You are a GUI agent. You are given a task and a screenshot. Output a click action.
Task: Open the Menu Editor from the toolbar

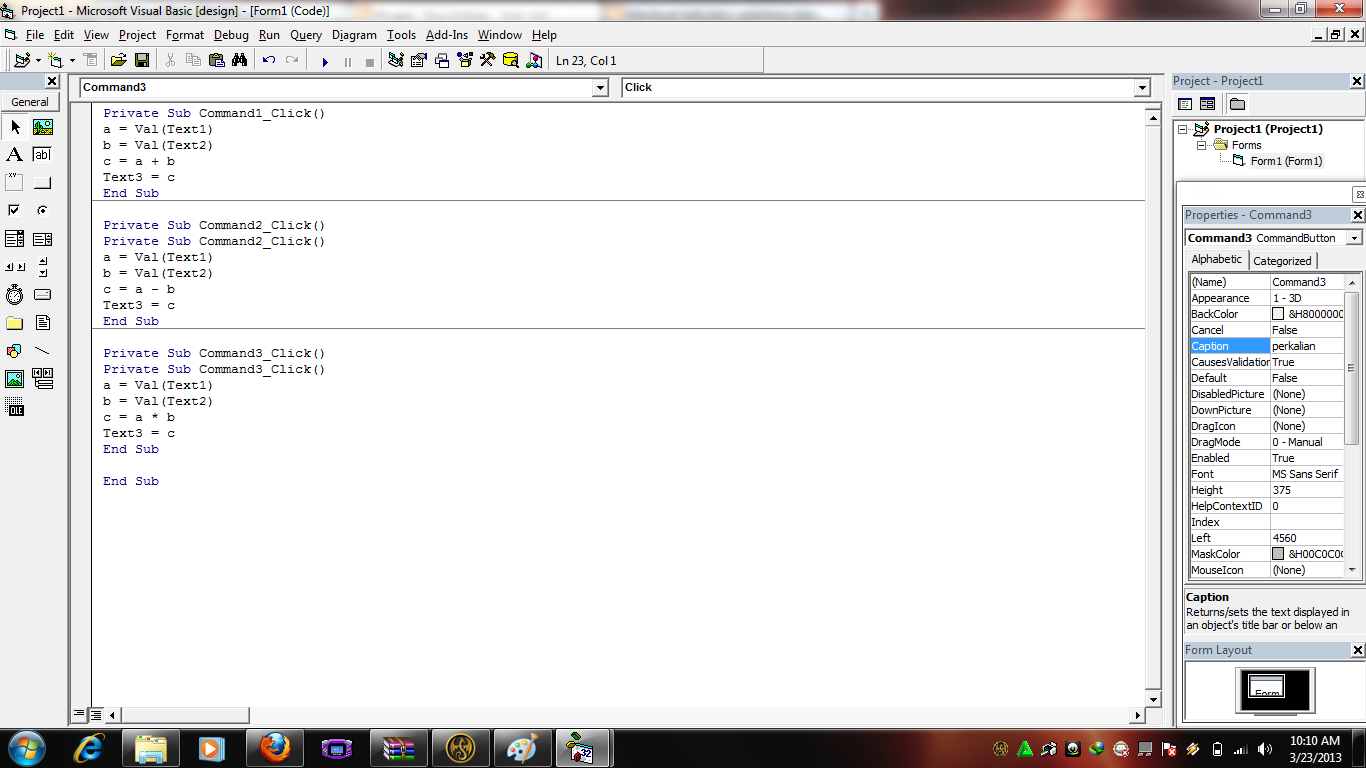pos(90,60)
